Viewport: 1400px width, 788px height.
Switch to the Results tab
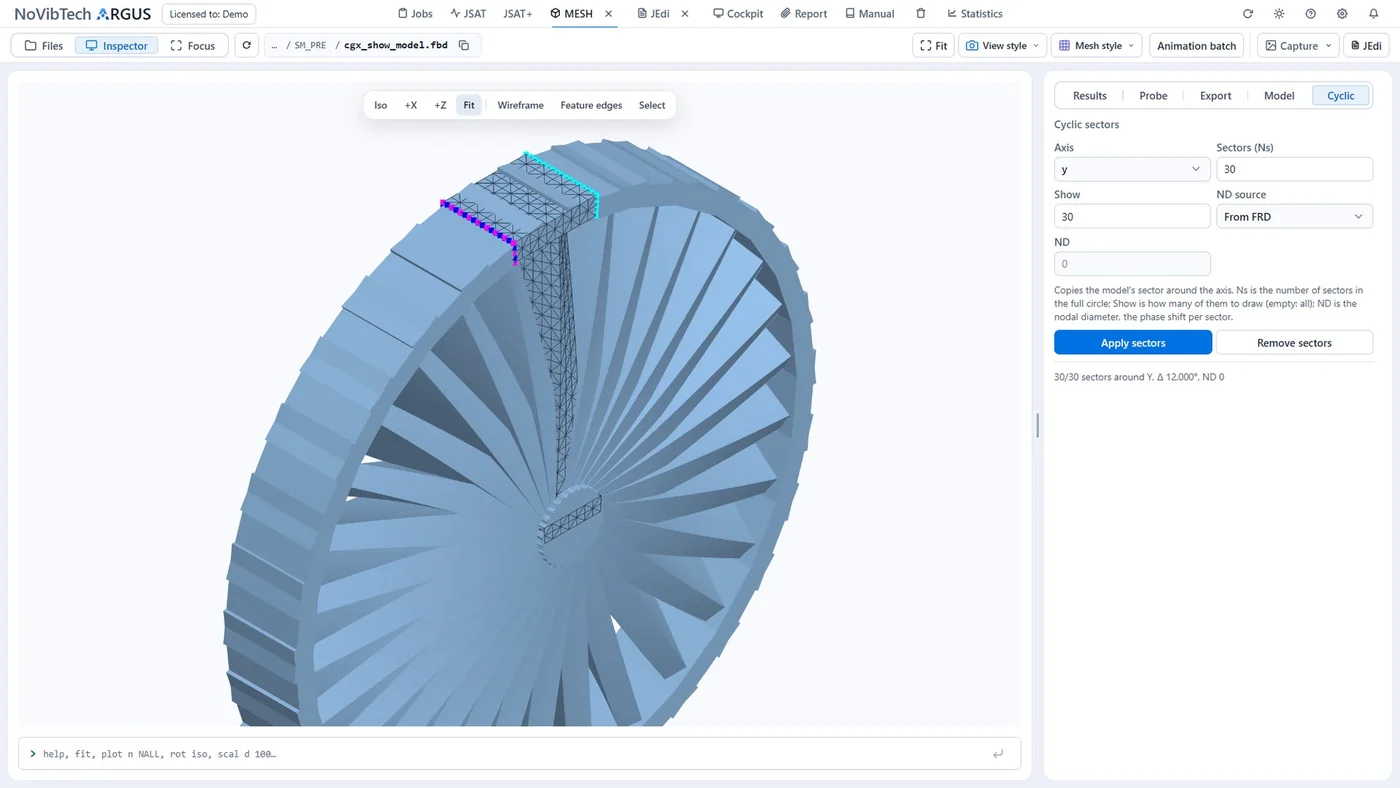tap(1090, 96)
